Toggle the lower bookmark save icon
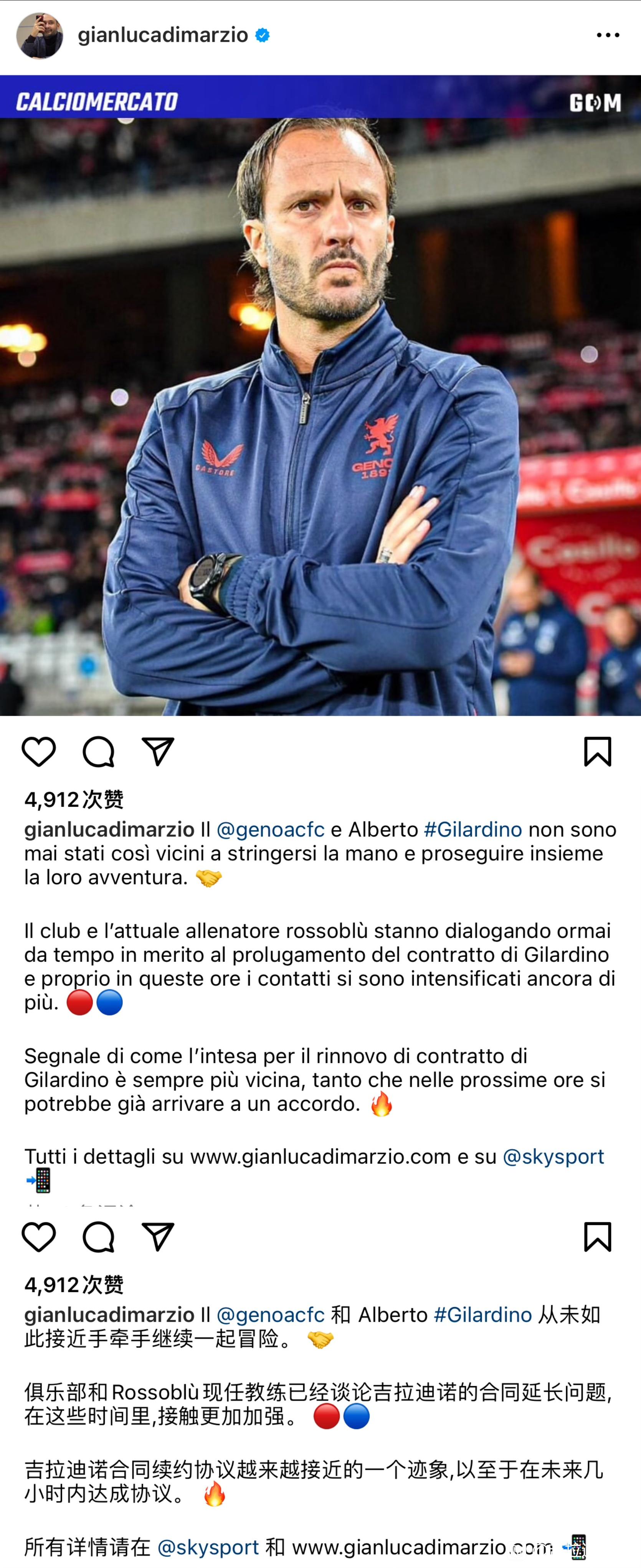Image resolution: width=641 pixels, height=1568 pixels. (597, 1237)
